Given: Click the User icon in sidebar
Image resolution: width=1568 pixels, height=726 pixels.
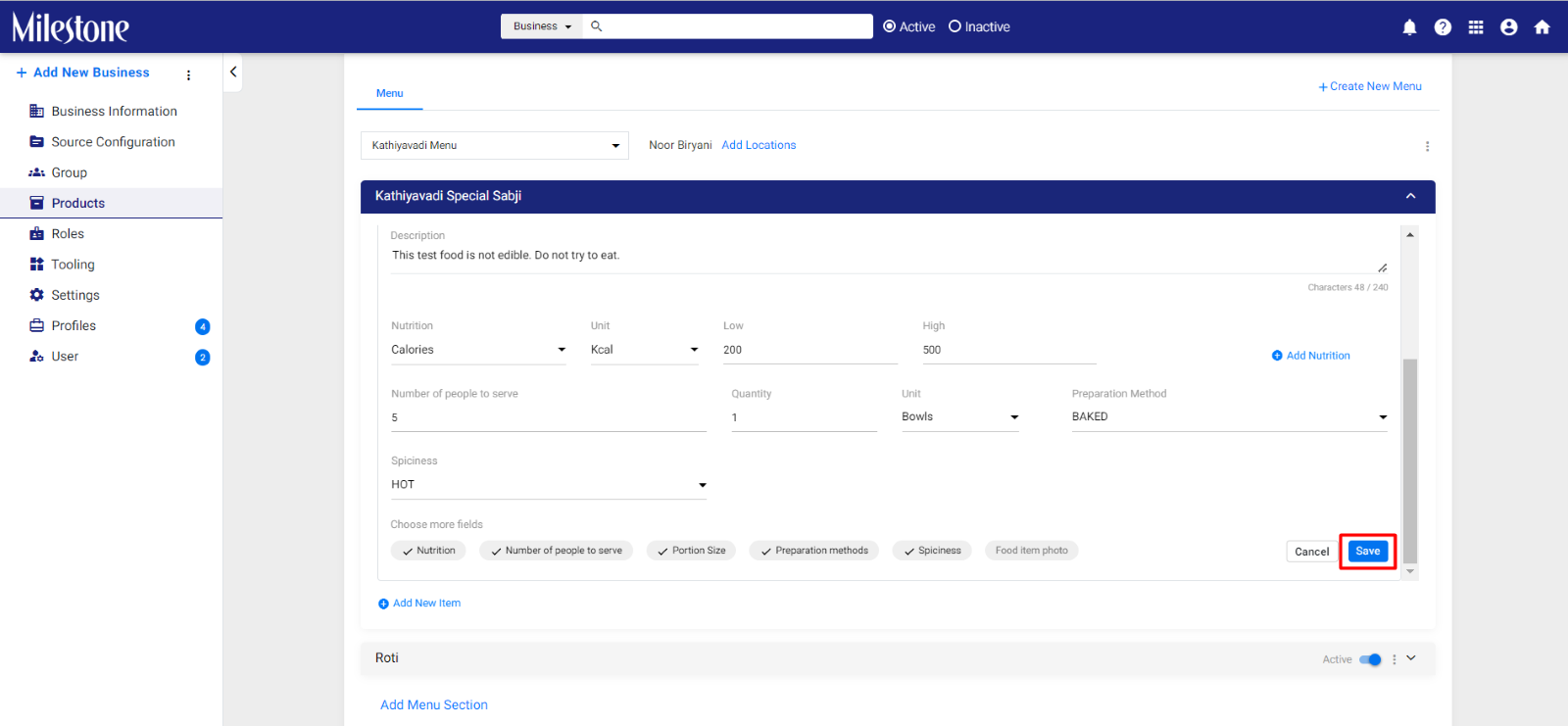Looking at the screenshot, I should point(36,357).
